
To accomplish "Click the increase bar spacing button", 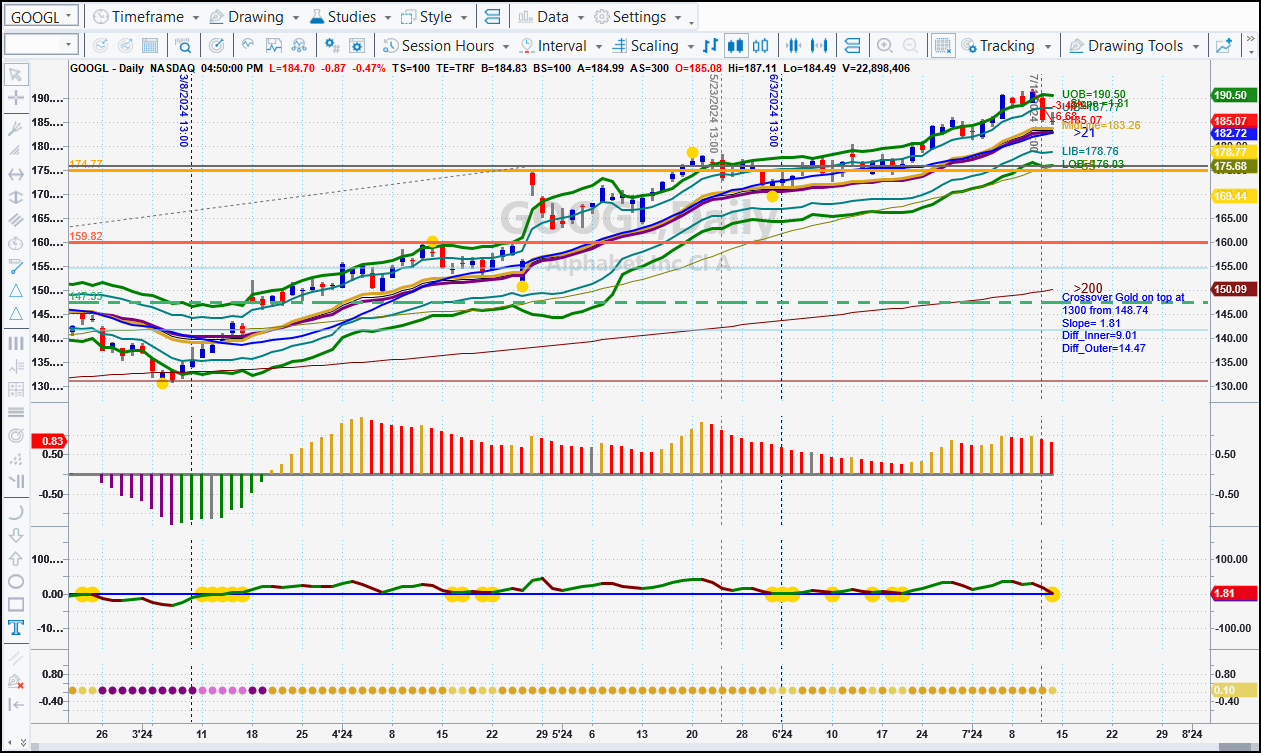I will [x=820, y=46].
